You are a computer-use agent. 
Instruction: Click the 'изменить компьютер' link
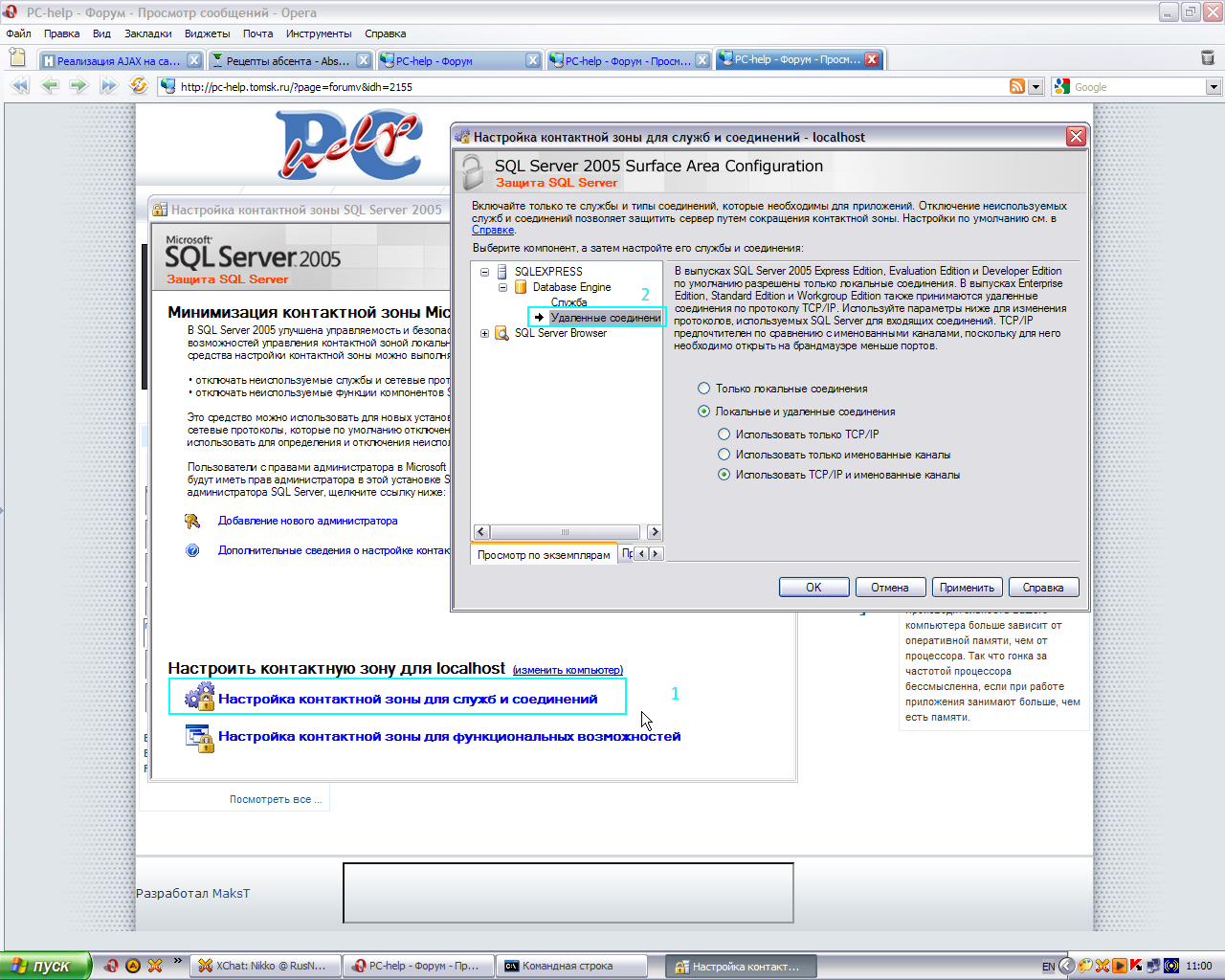point(568,670)
